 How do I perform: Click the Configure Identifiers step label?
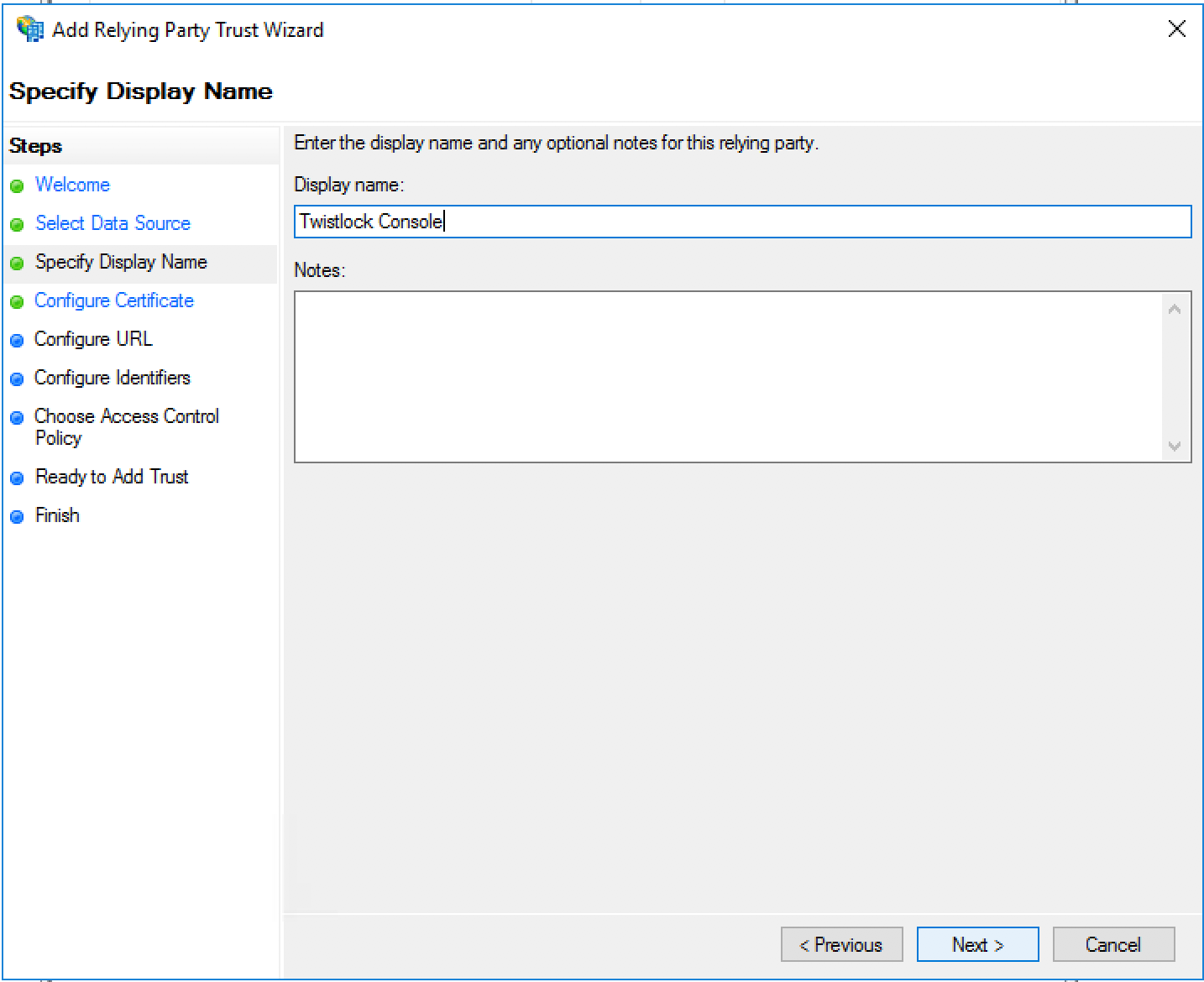113,378
